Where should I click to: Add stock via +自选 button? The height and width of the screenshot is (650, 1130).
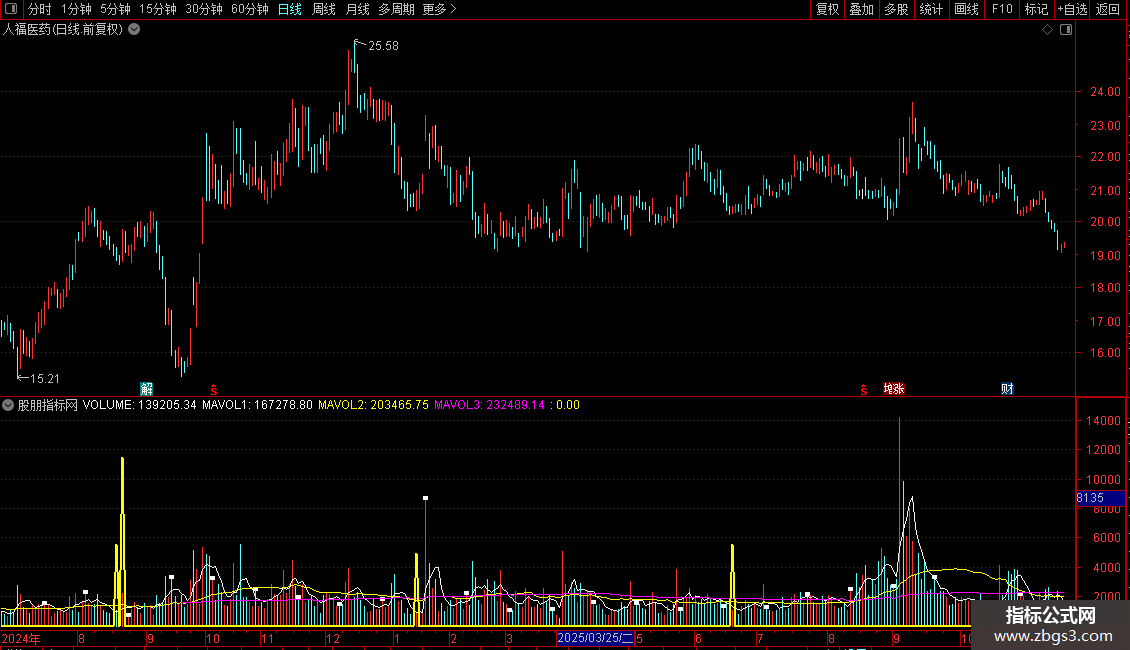[1072, 9]
